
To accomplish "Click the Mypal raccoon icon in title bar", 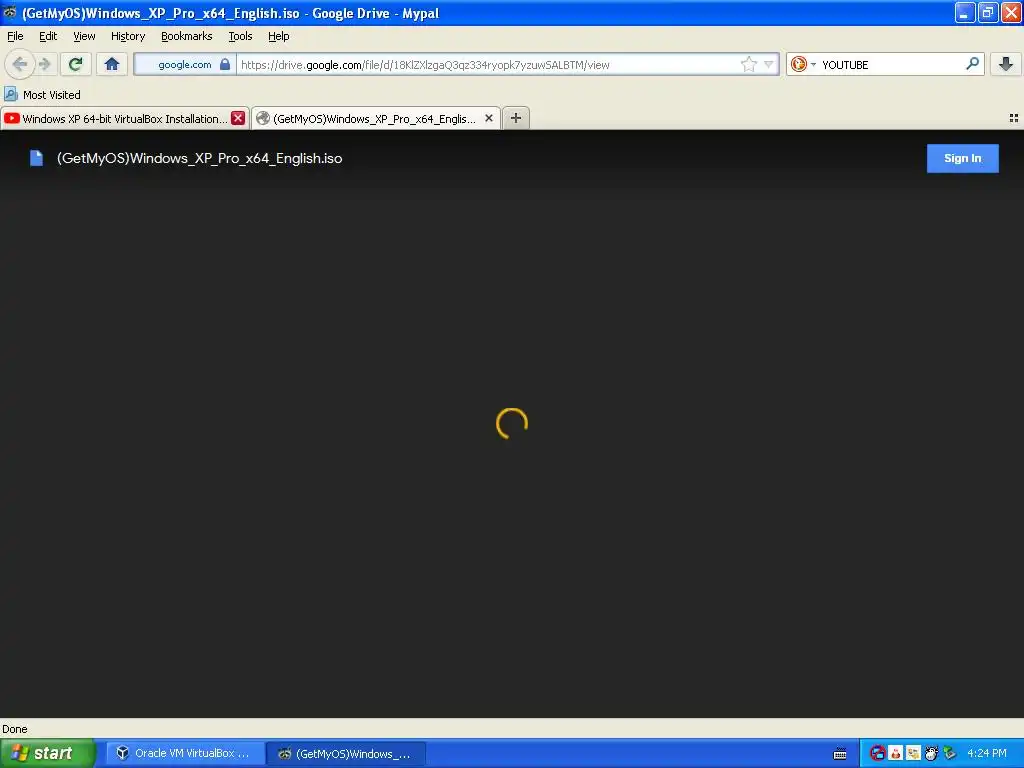I will 10,12.
